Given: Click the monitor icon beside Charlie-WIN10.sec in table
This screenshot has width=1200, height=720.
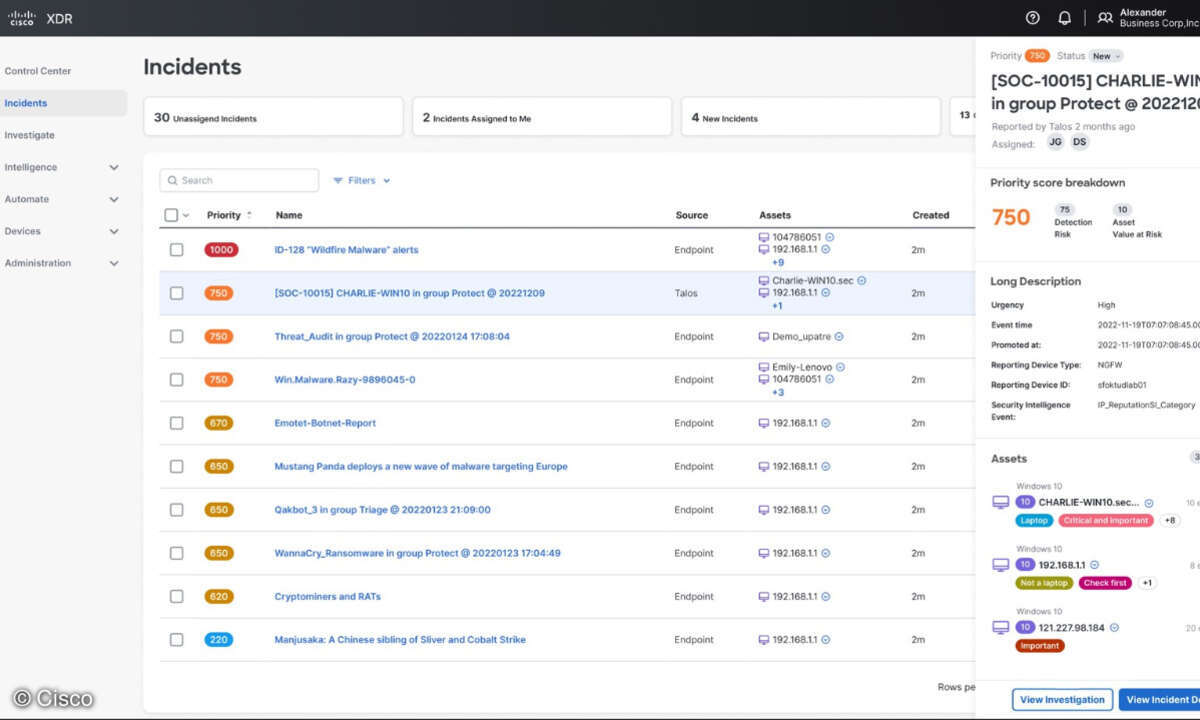Looking at the screenshot, I should click(764, 281).
